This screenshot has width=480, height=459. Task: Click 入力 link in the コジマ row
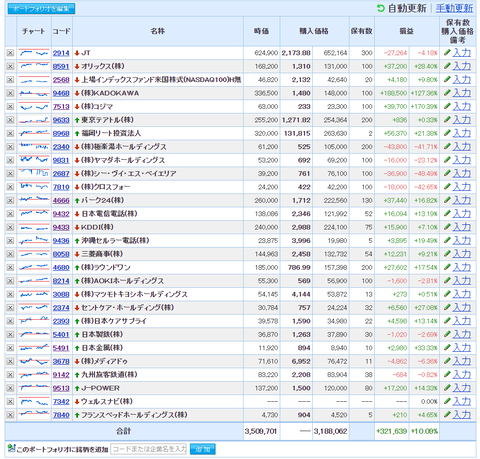coord(462,106)
